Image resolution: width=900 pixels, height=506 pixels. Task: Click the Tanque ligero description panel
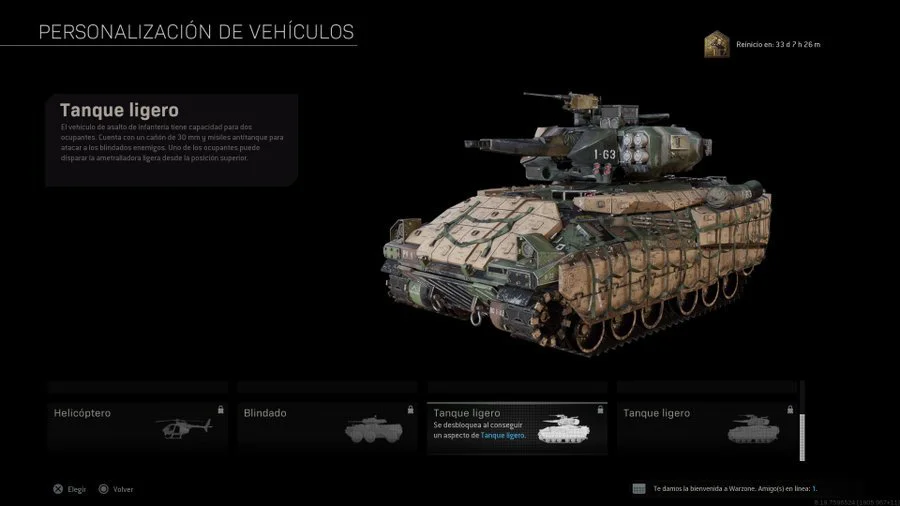(172, 141)
